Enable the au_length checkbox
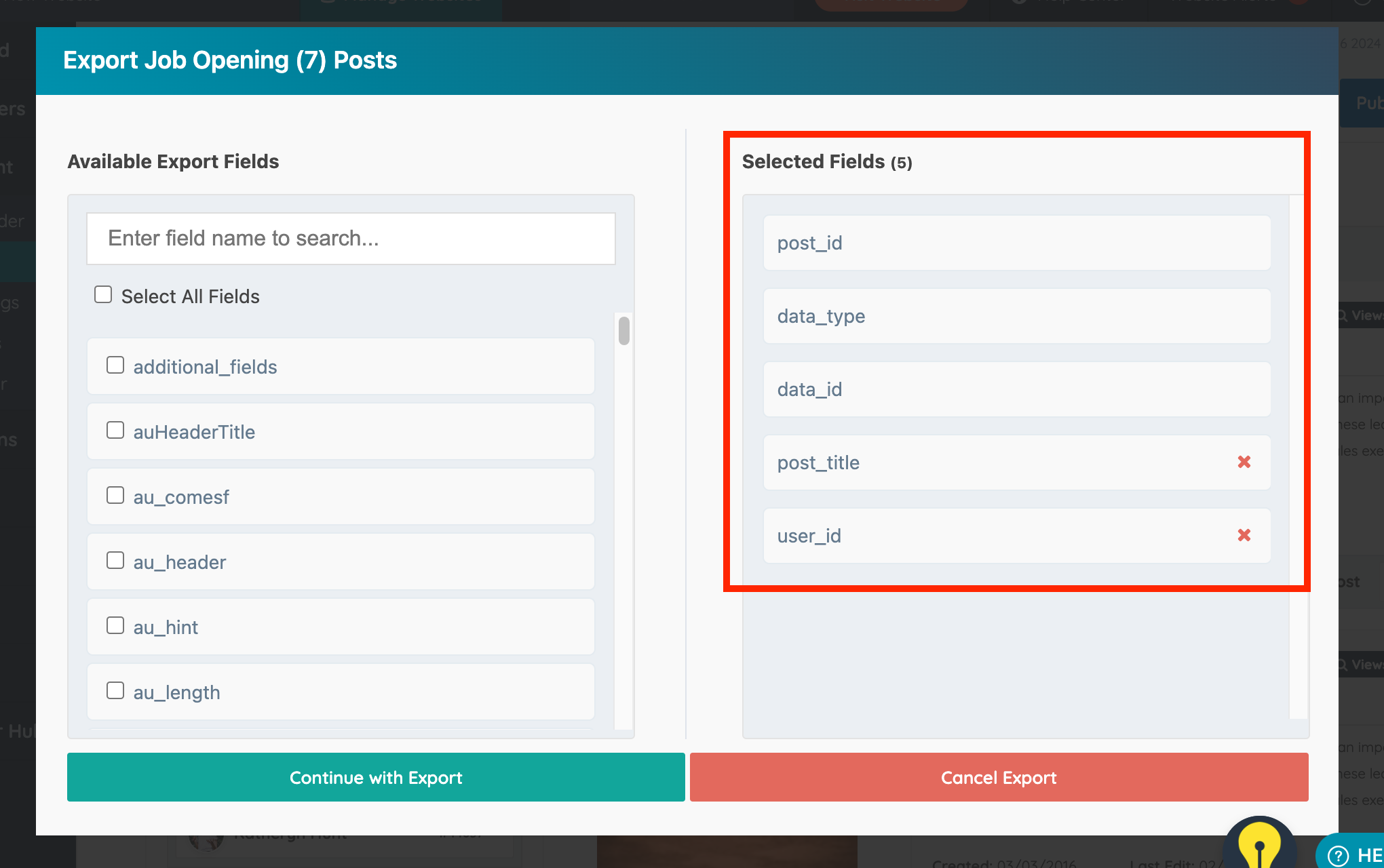1384x868 pixels. (115, 691)
